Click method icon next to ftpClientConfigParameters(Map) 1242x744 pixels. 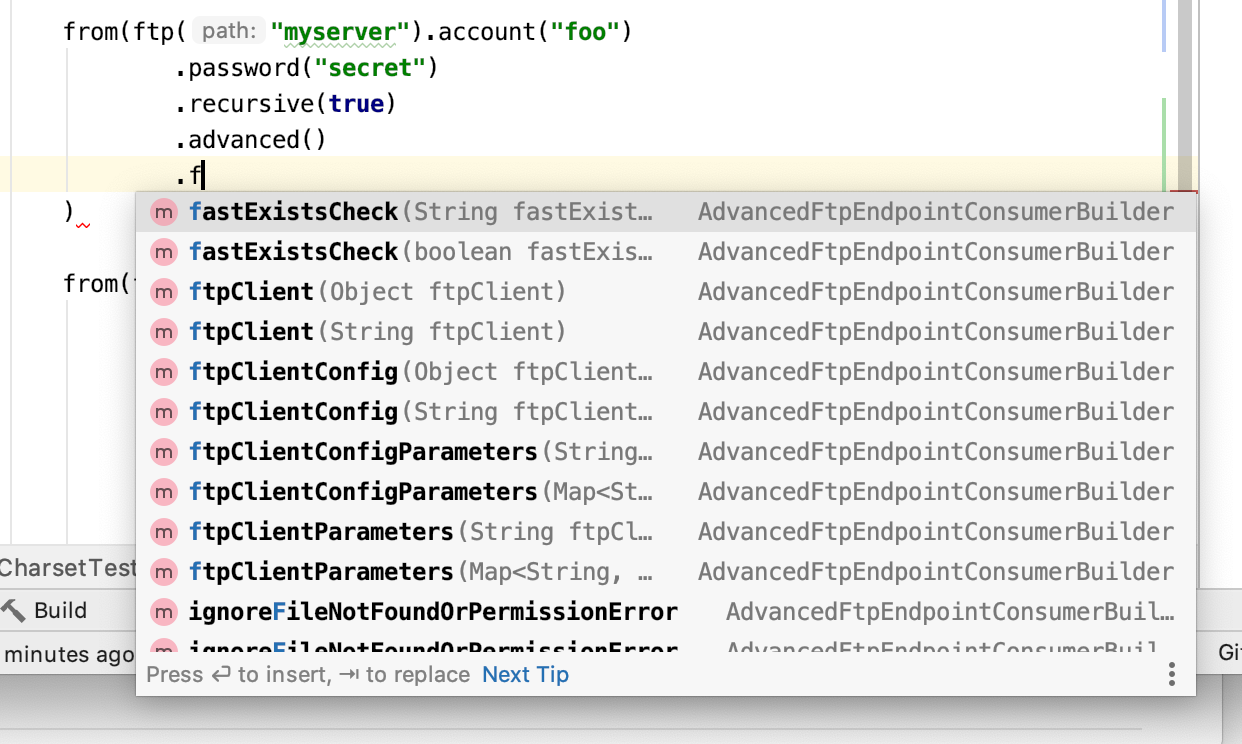(x=164, y=491)
